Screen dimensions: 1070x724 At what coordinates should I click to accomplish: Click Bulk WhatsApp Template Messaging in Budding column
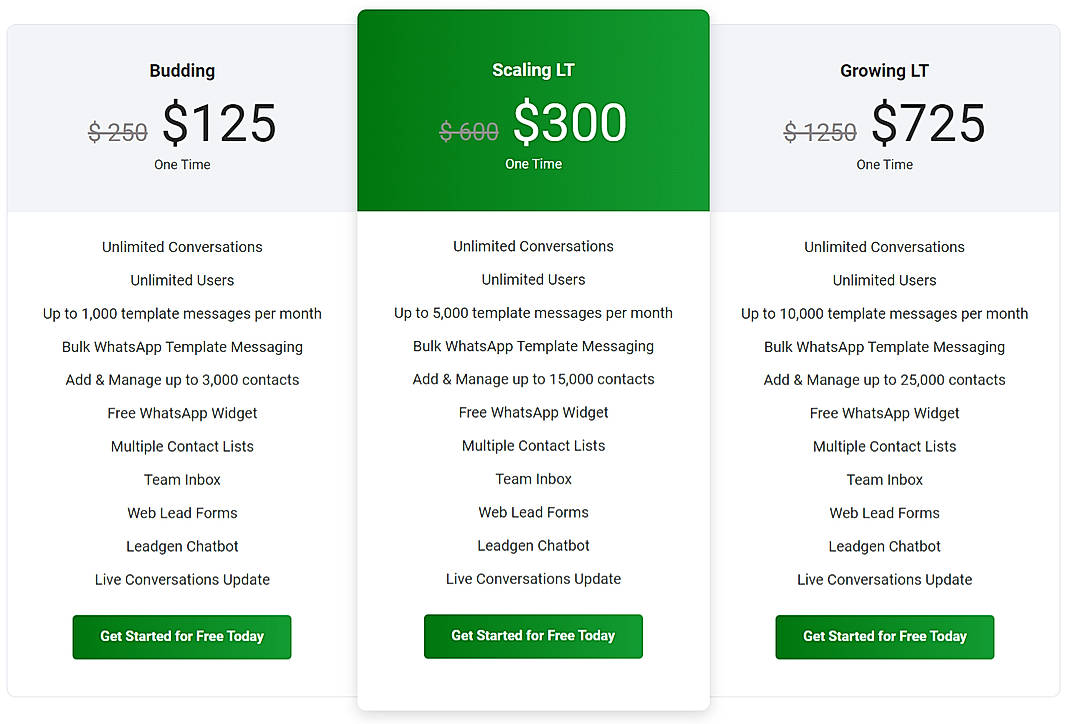[x=181, y=346]
